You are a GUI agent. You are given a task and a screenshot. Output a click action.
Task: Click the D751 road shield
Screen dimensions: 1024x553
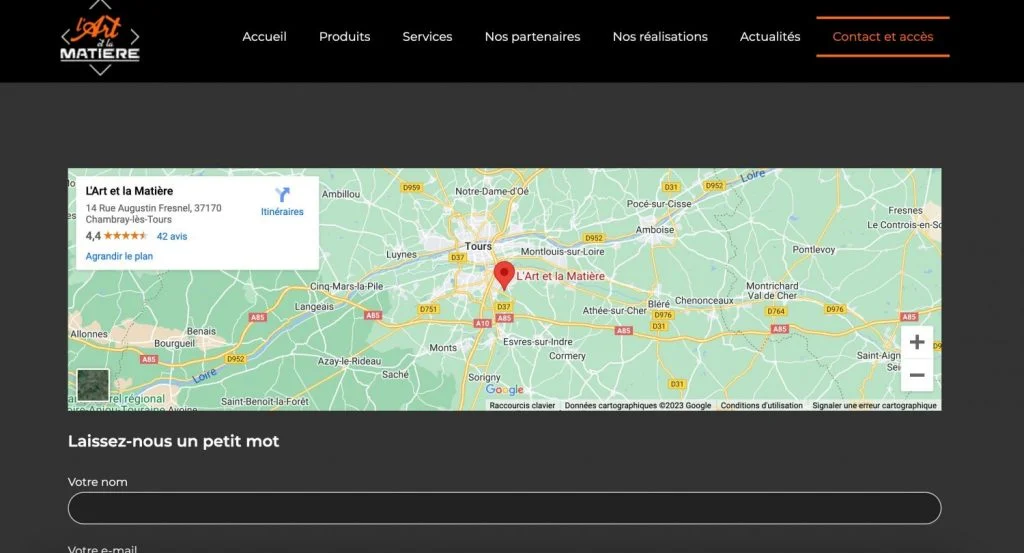point(428,309)
